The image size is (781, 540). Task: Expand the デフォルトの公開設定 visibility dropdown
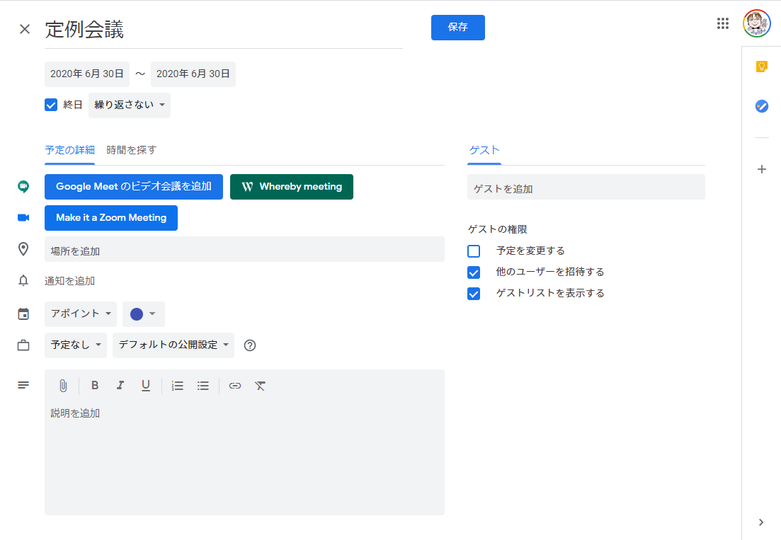(173, 345)
